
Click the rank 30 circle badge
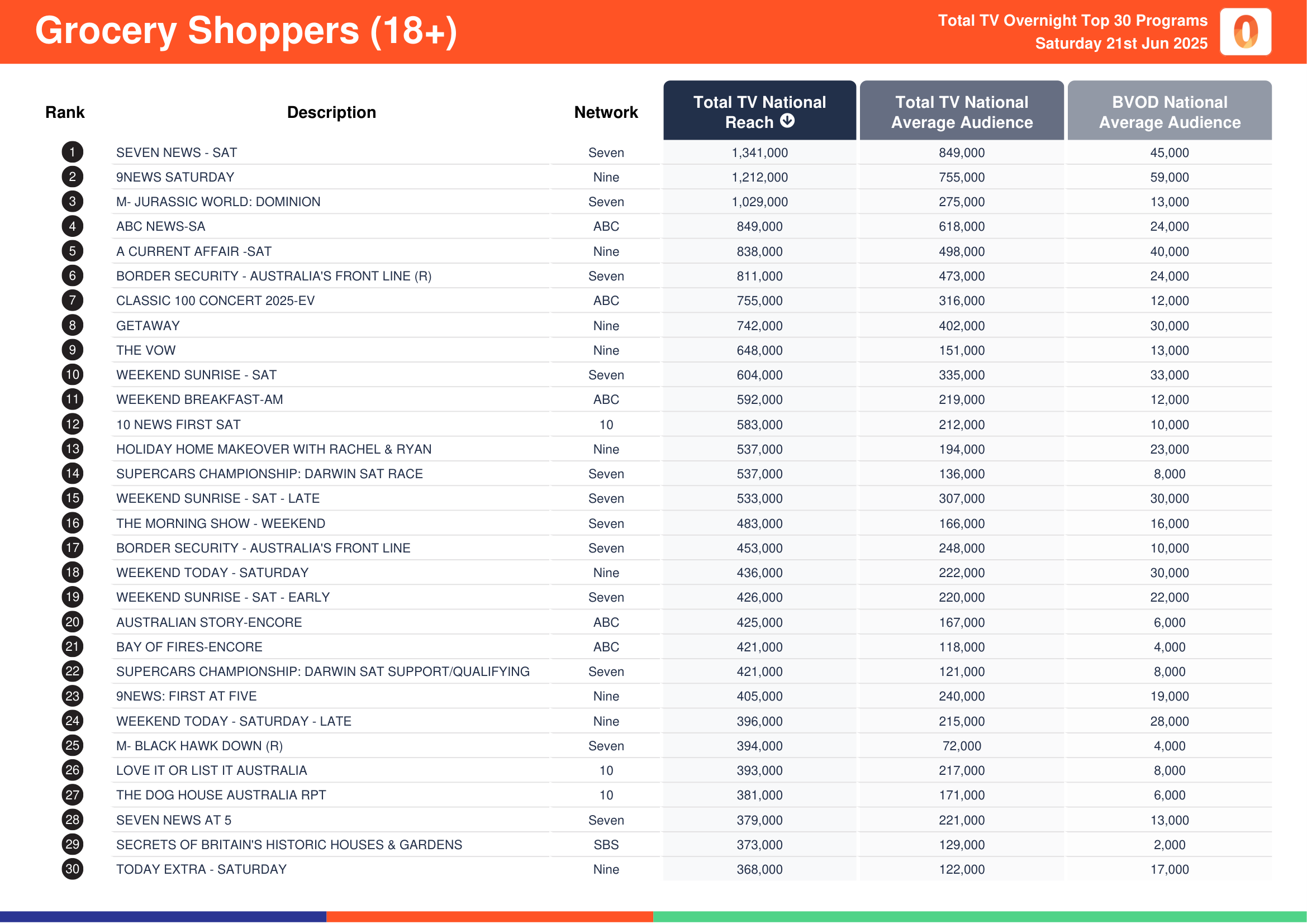coord(72,869)
